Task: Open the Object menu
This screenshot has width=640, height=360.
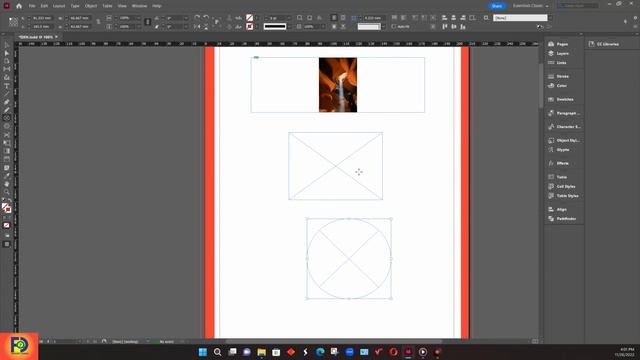Action: pyautogui.click(x=91, y=6)
